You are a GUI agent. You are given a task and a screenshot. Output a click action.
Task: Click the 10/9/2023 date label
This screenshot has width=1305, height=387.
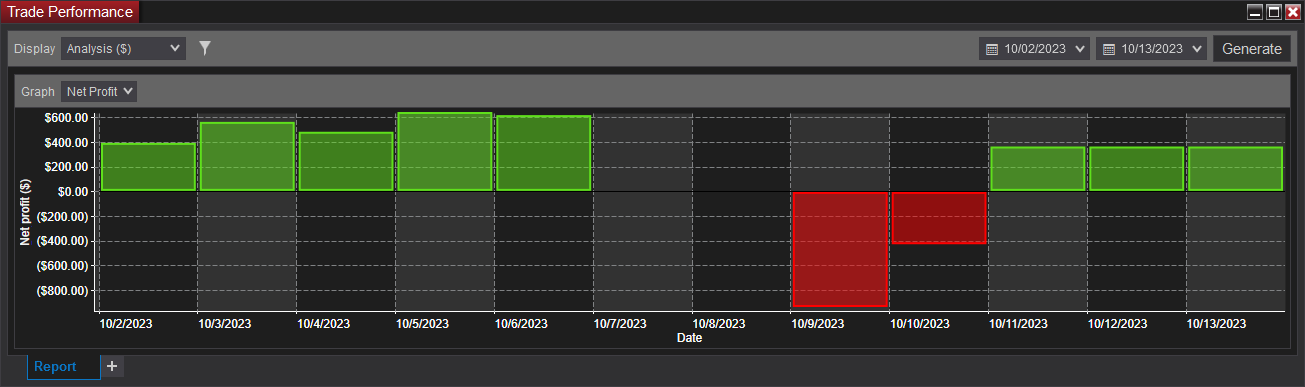818,324
